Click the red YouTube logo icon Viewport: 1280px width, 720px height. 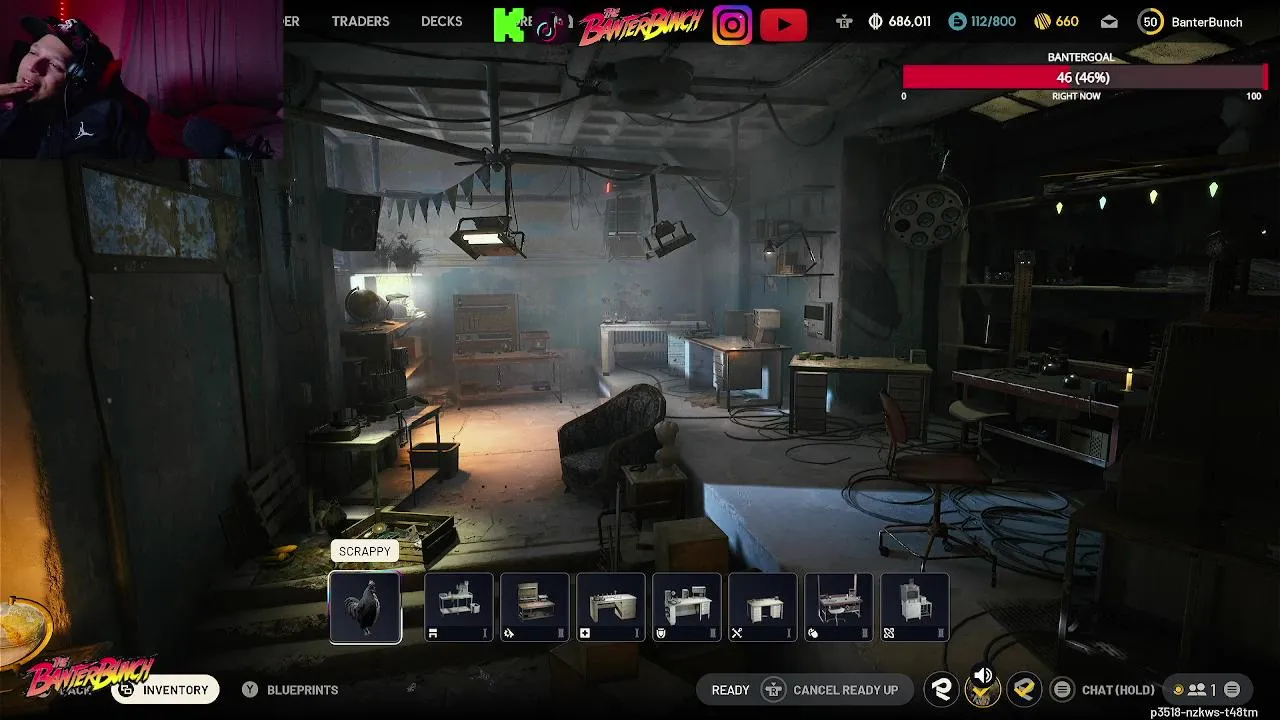pyautogui.click(x=783, y=25)
